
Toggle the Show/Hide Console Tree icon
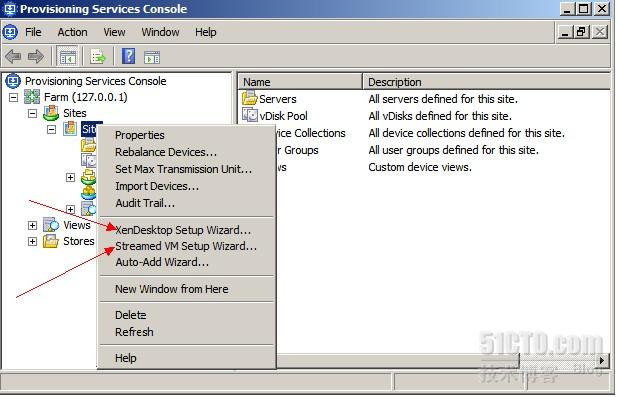[68, 57]
